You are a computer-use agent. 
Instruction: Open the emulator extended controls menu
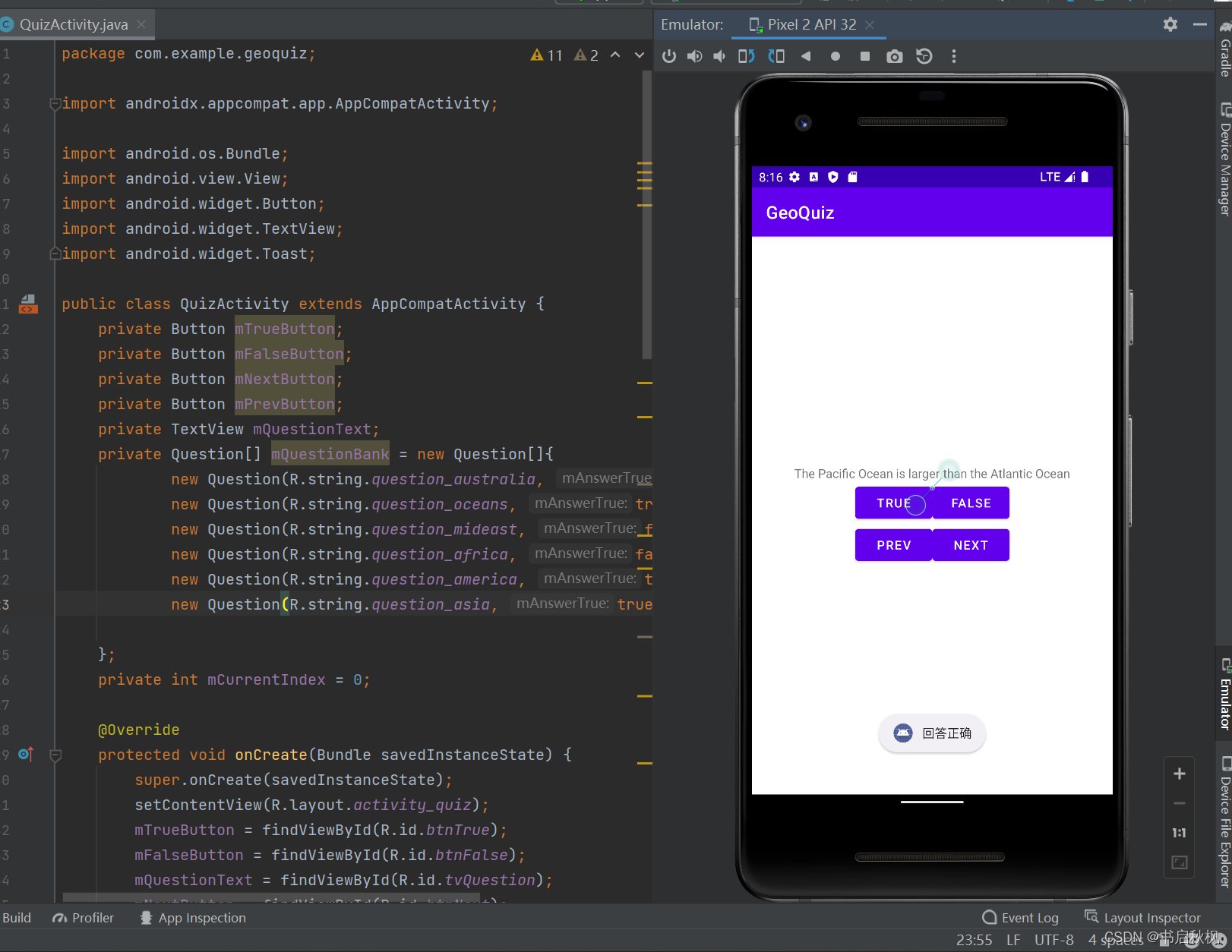click(x=953, y=56)
